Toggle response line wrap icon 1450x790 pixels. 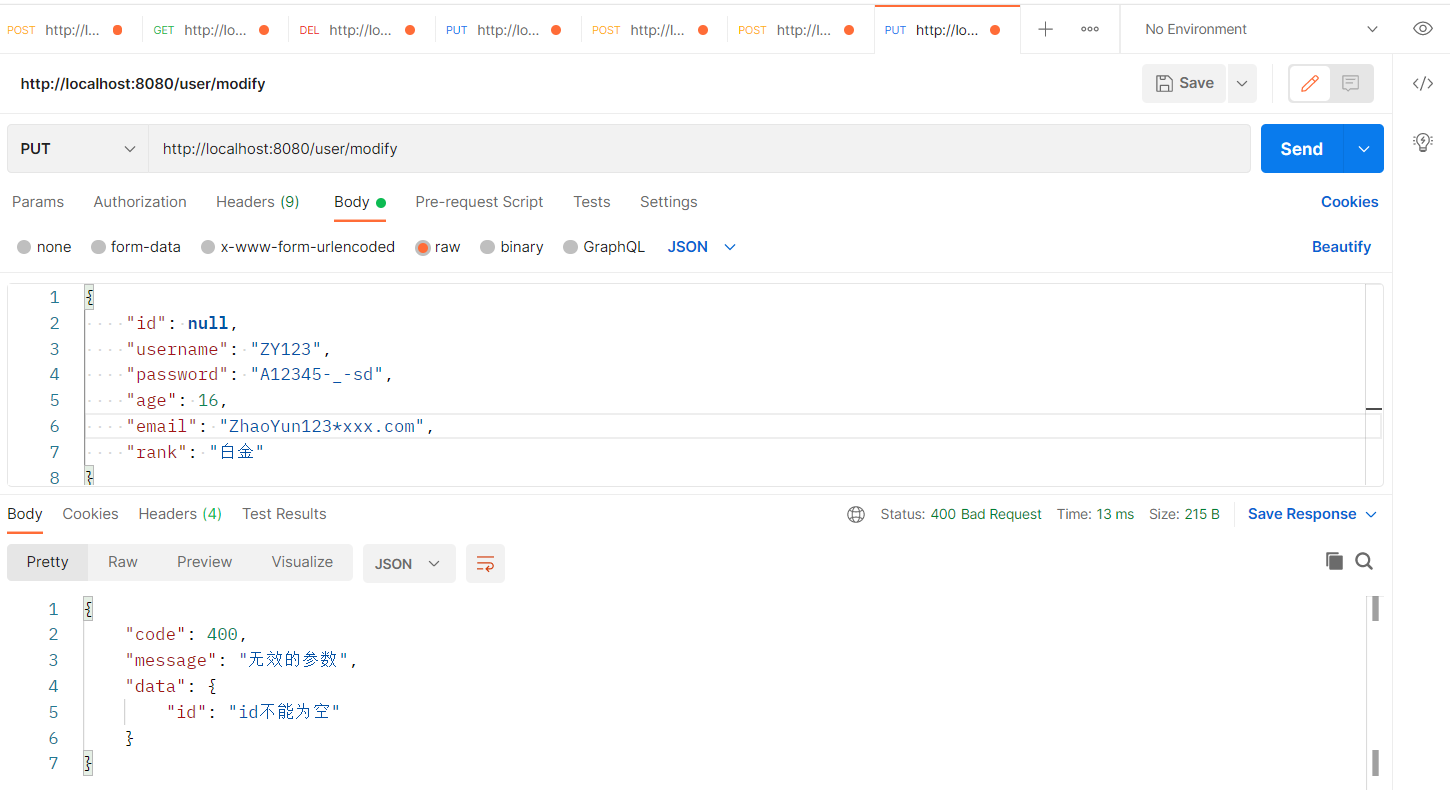pos(485,563)
